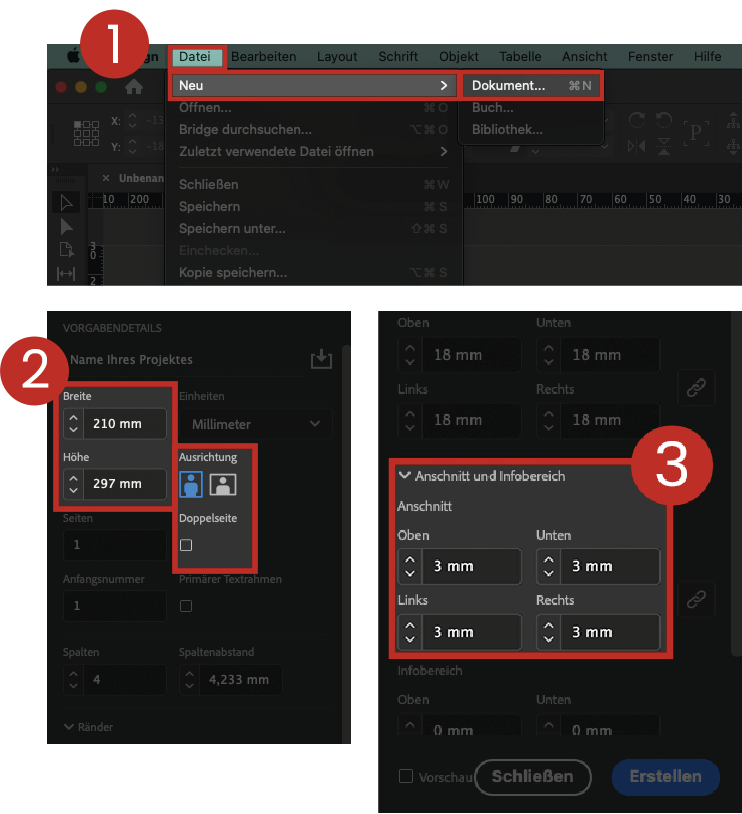
Task: Click the Höhe 297 mm field
Action: coord(125,483)
